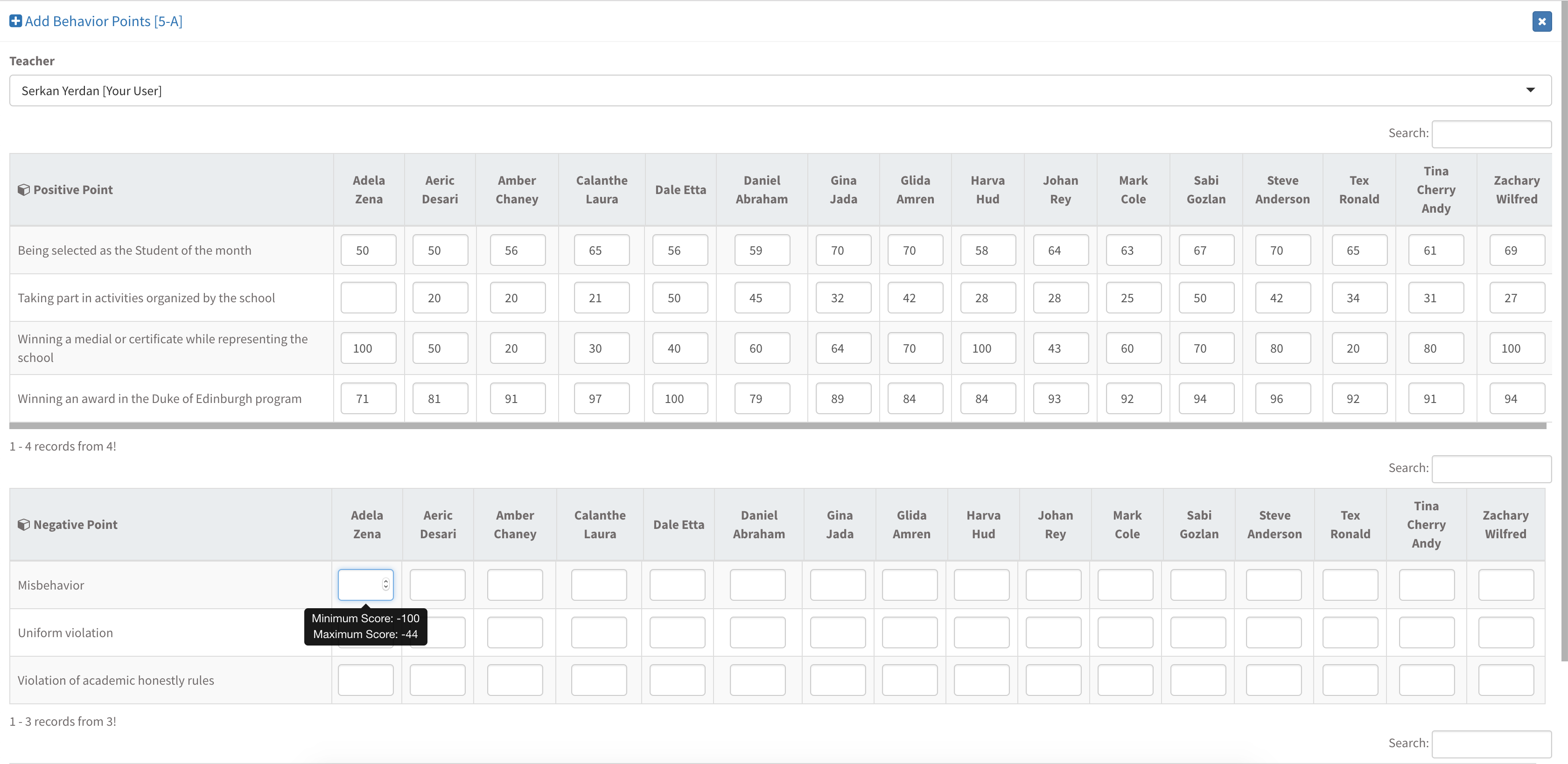Click Aeric Desari's Misbehavior field
Screen dimensions: 1568x764
(437, 584)
